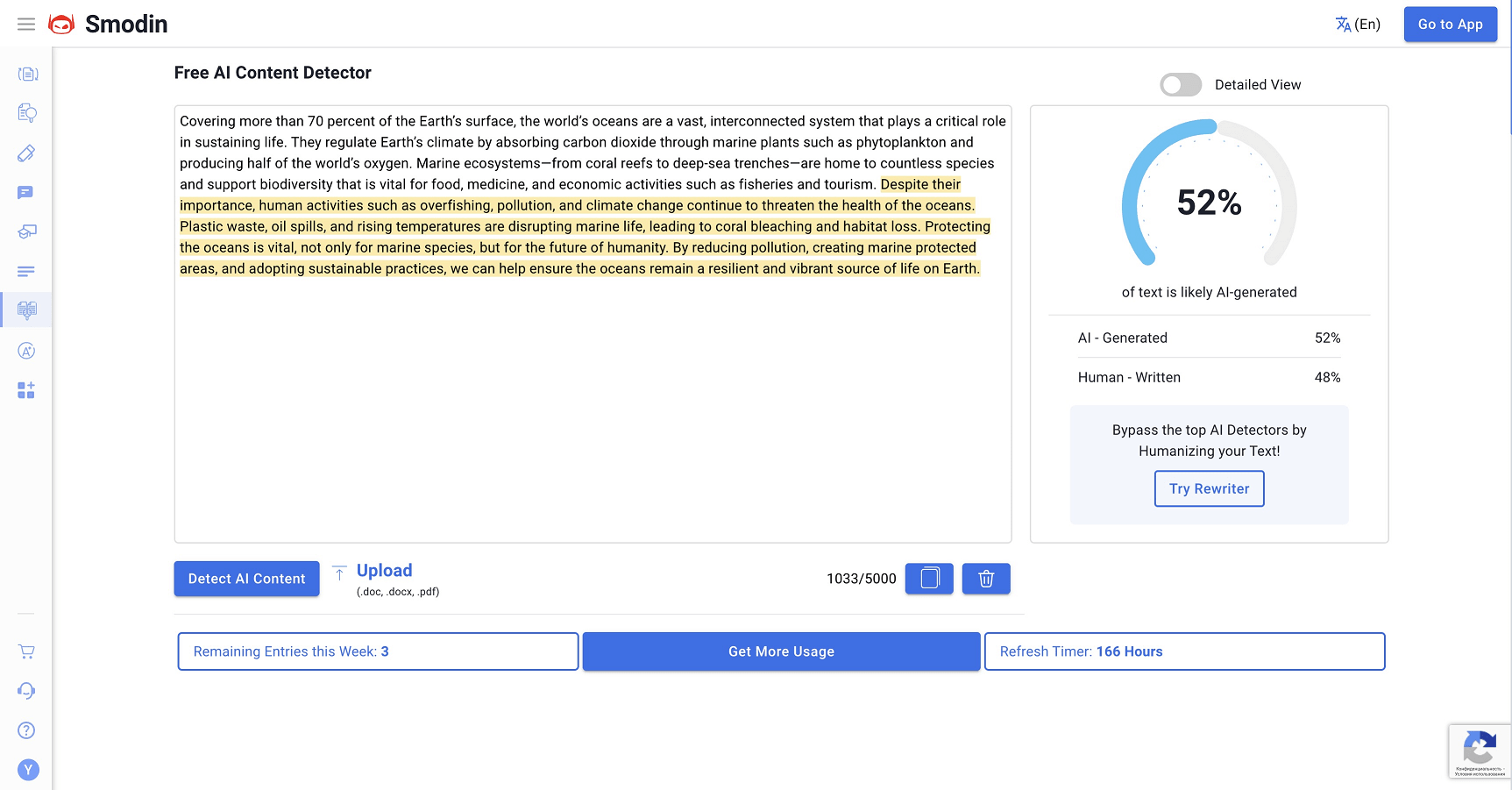Open the Y user profile avatar
Viewport: 1512px width, 790px height.
28,770
